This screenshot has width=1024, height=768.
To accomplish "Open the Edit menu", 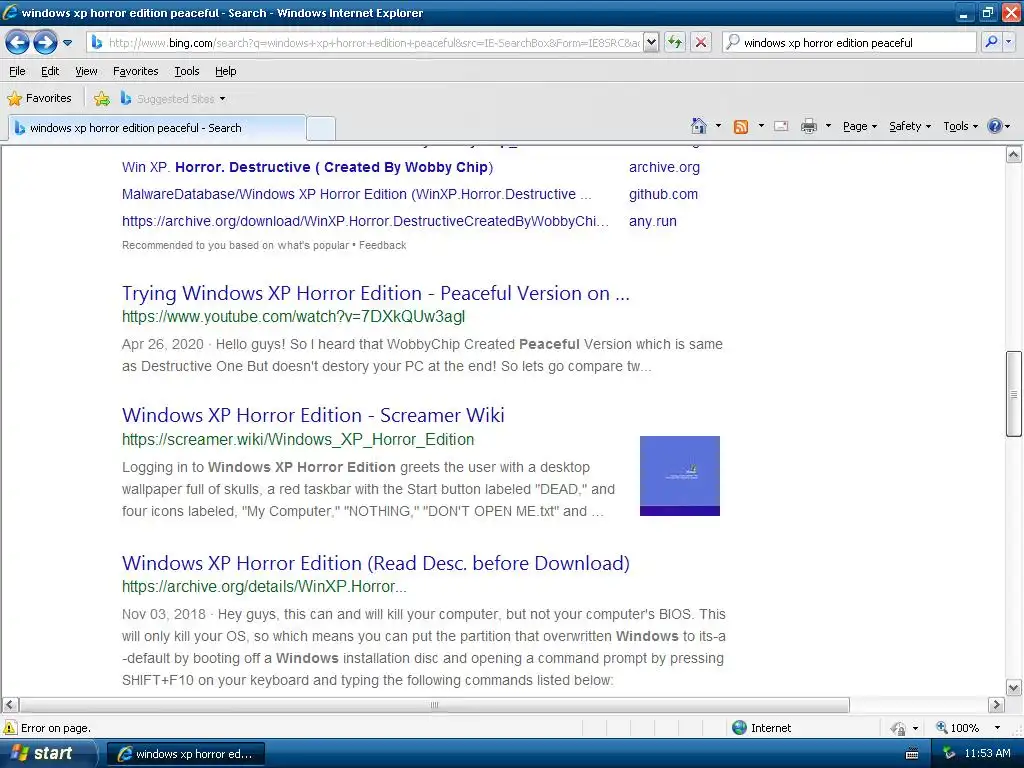I will [x=50, y=71].
